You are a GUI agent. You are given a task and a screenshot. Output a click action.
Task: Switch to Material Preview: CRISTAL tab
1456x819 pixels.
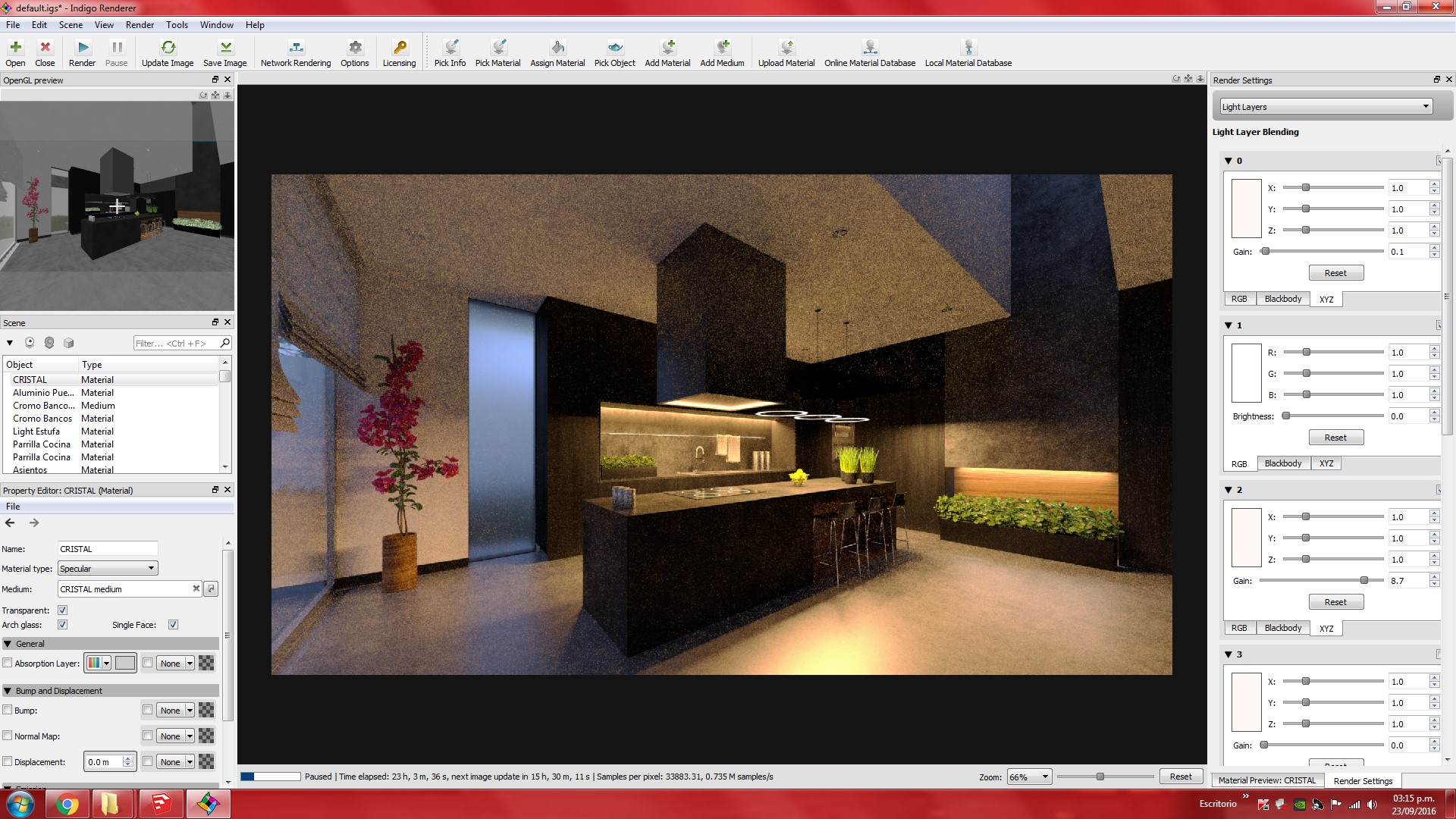[1266, 780]
